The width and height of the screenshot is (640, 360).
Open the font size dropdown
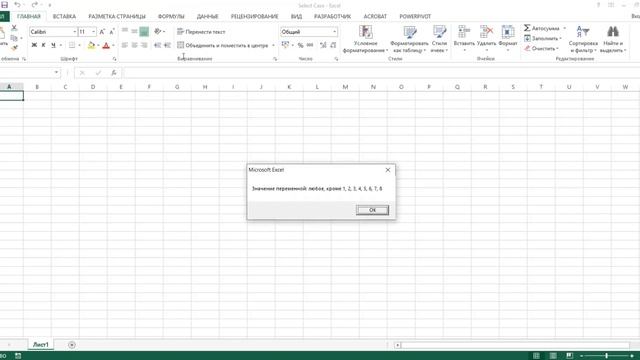[x=93, y=31]
